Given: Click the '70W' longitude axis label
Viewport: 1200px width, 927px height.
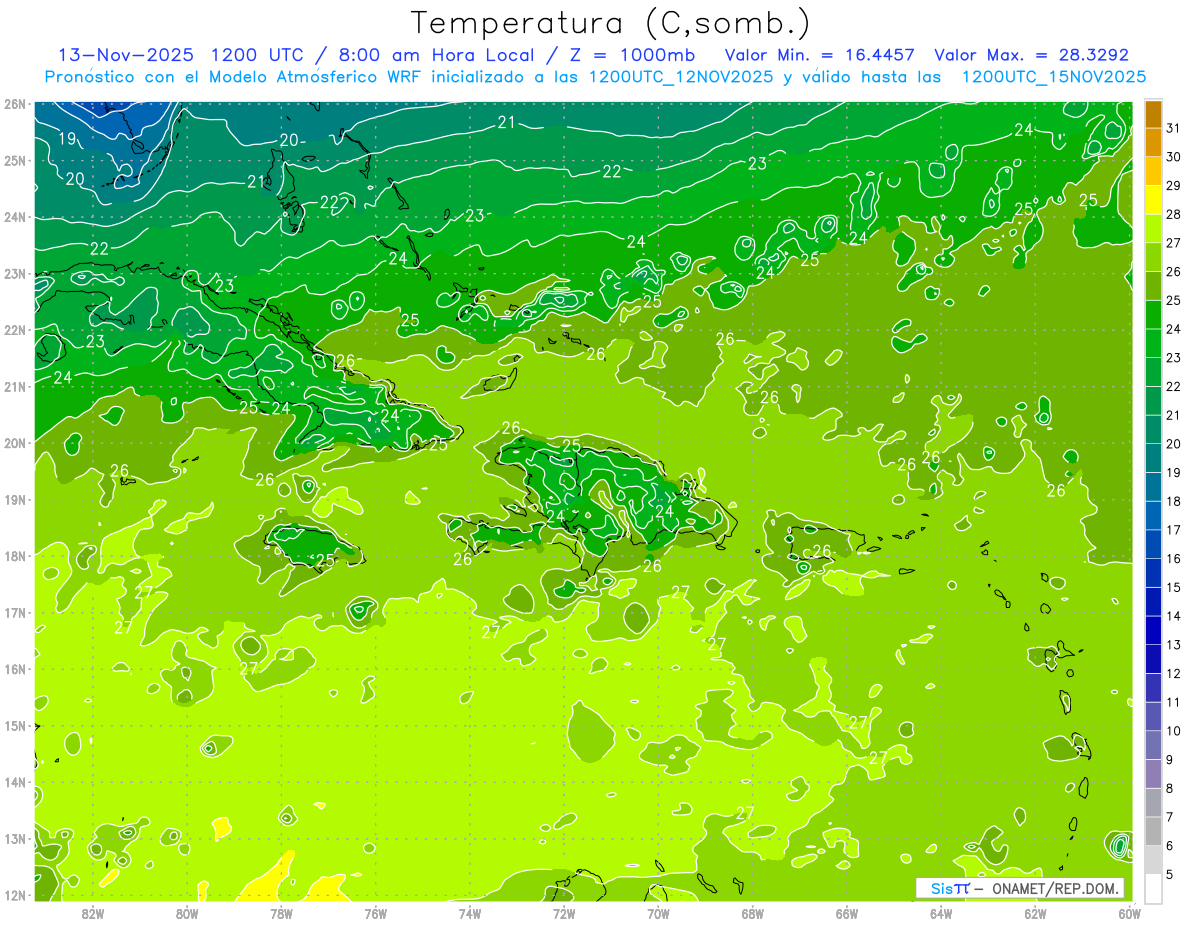Looking at the screenshot, I should [658, 913].
